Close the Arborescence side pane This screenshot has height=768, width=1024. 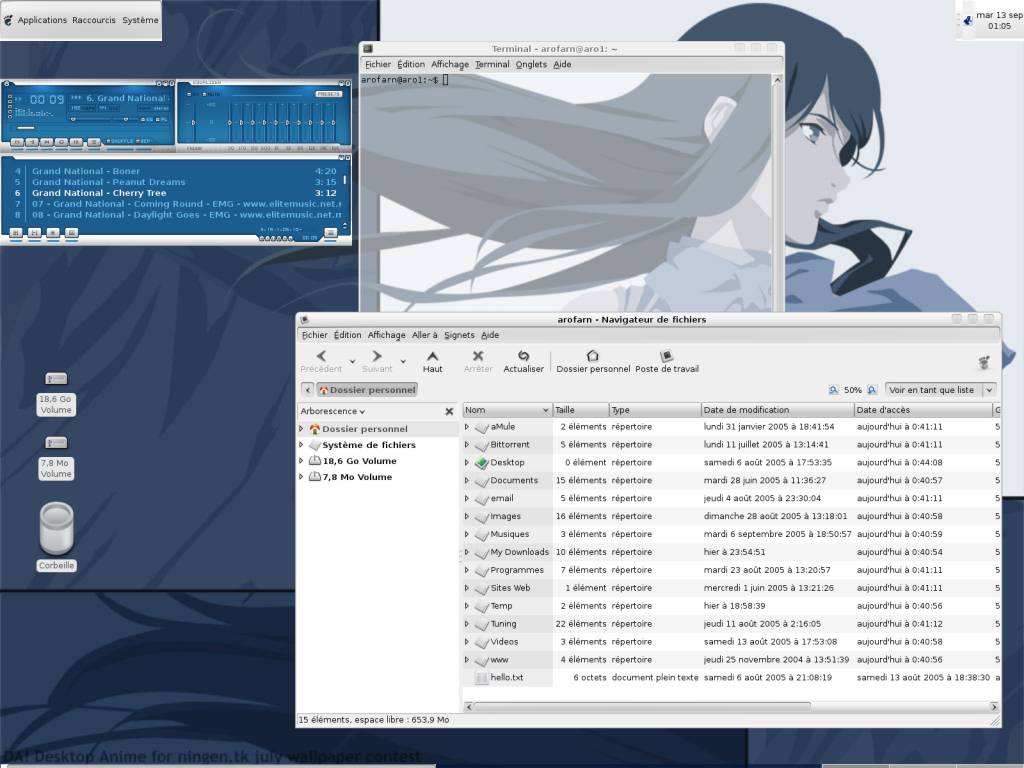[x=449, y=411]
